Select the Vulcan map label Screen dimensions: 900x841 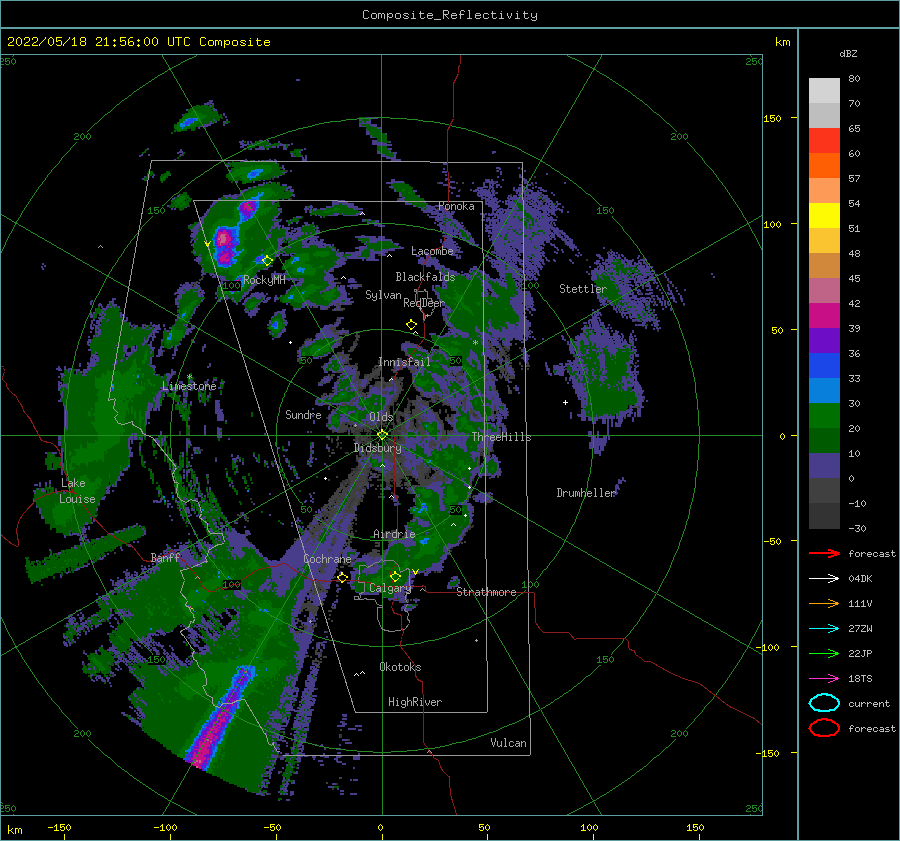pyautogui.click(x=508, y=743)
